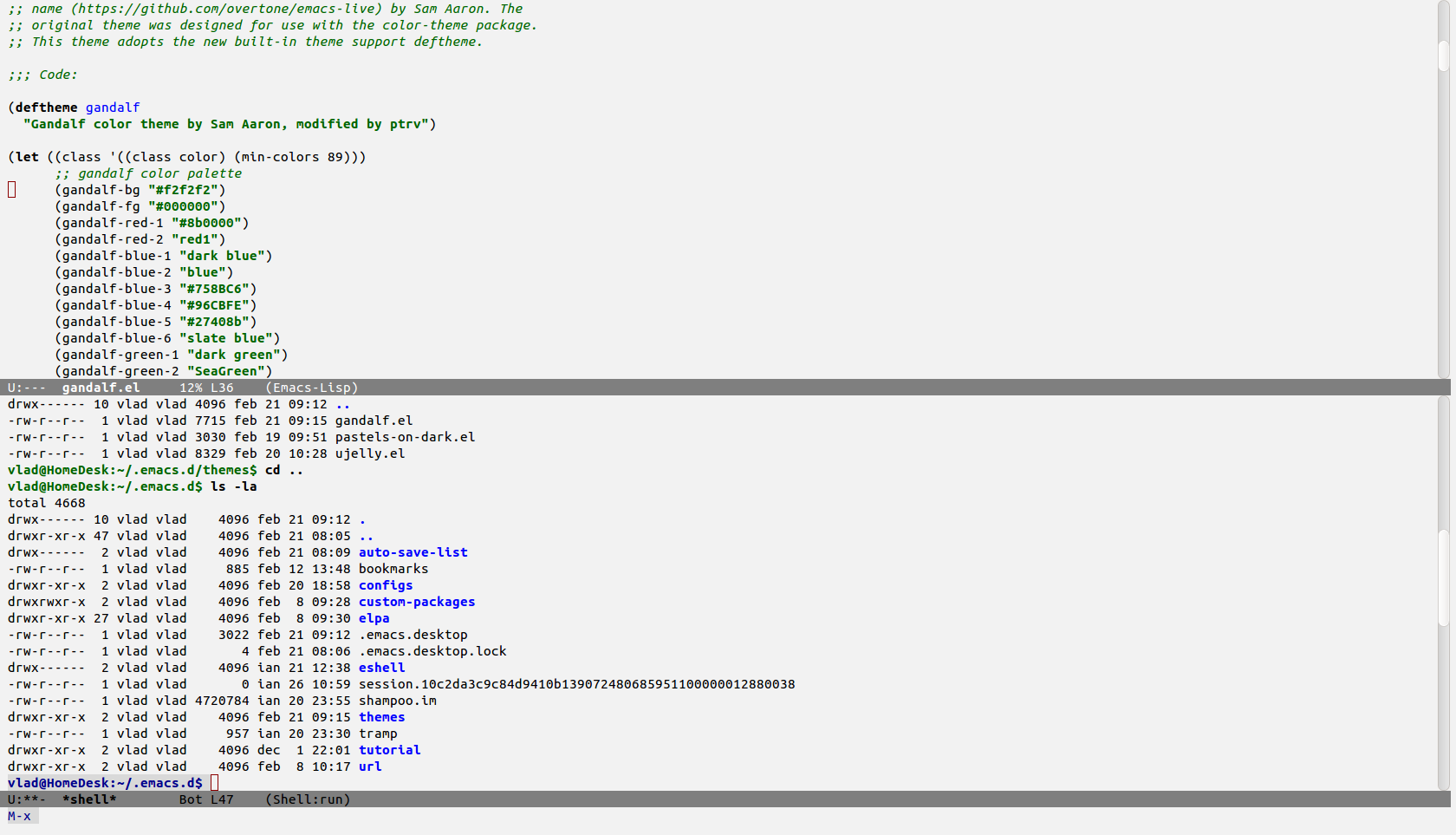
Task: Click the "slate blue" string
Action: click(226, 338)
